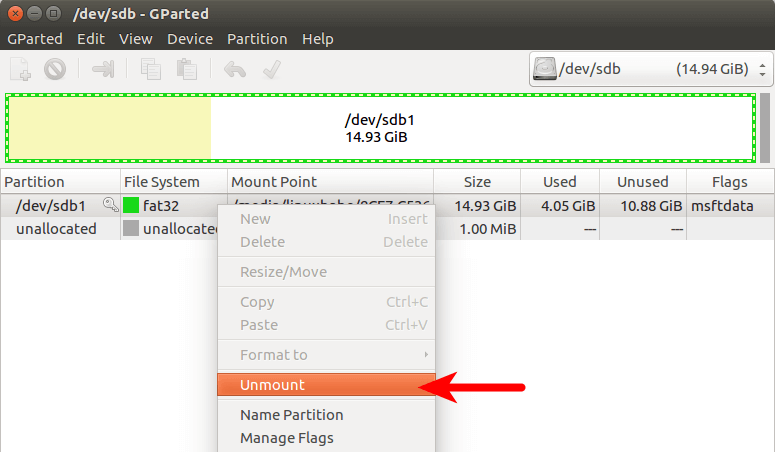Click the Unused column header
This screenshot has width=775, height=452.
642,182
